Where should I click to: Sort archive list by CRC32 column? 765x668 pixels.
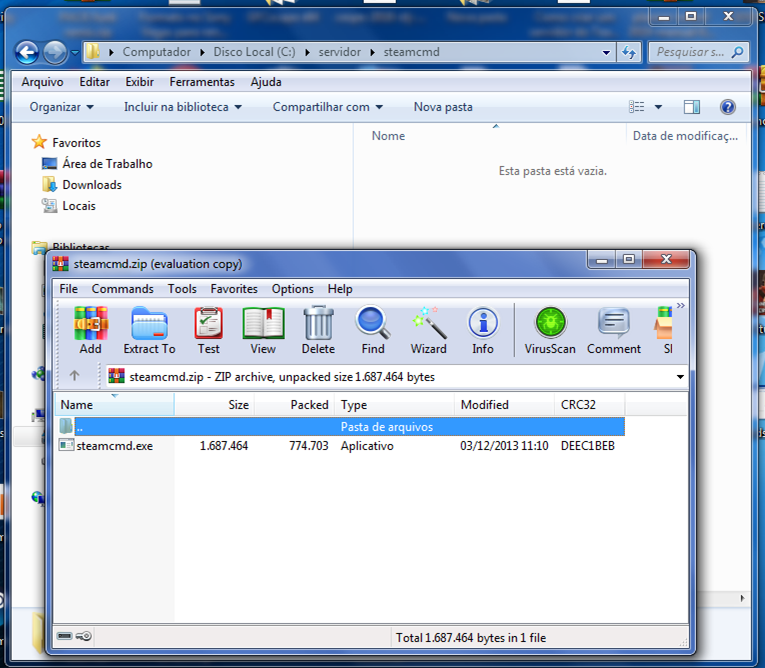pos(589,405)
